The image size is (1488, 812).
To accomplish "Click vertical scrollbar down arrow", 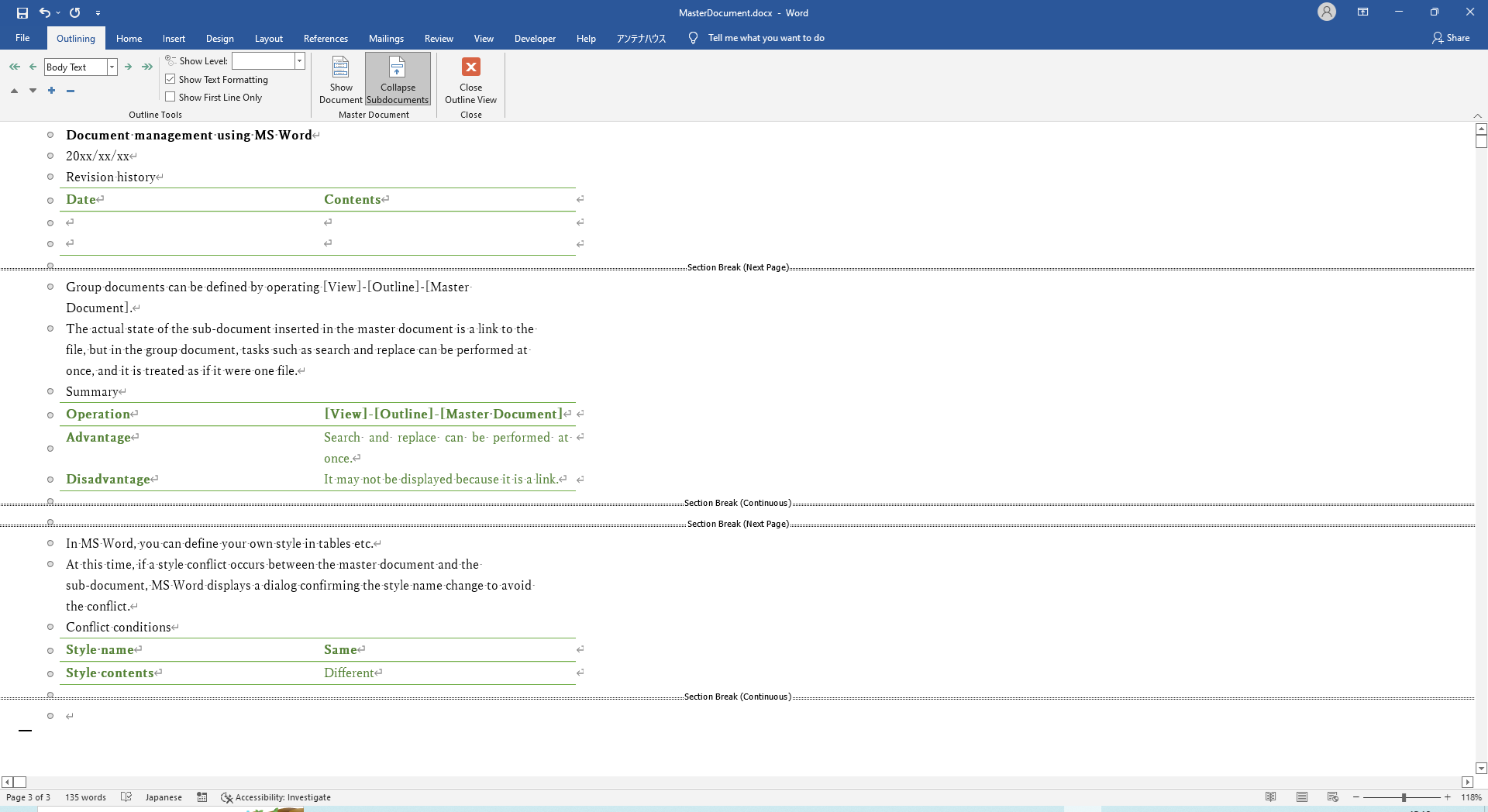I will (1481, 769).
